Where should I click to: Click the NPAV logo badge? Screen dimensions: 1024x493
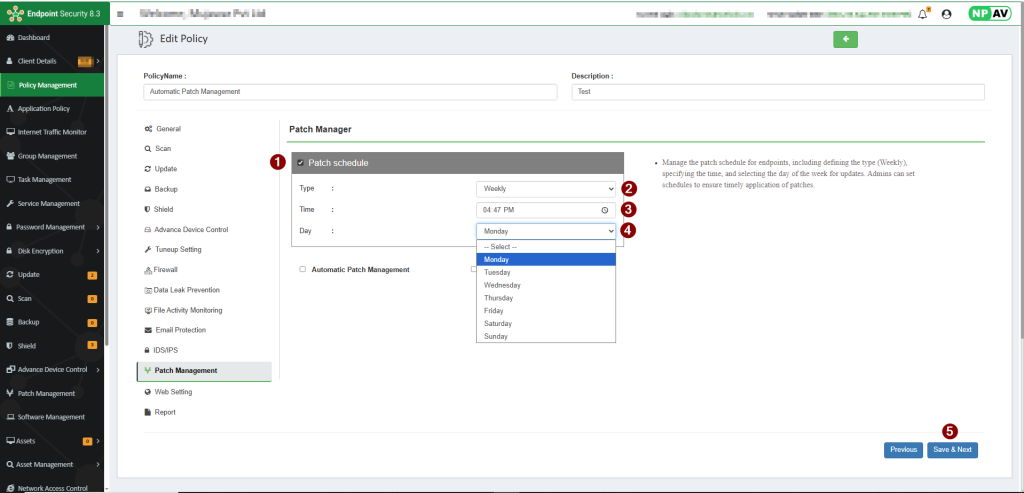point(988,14)
